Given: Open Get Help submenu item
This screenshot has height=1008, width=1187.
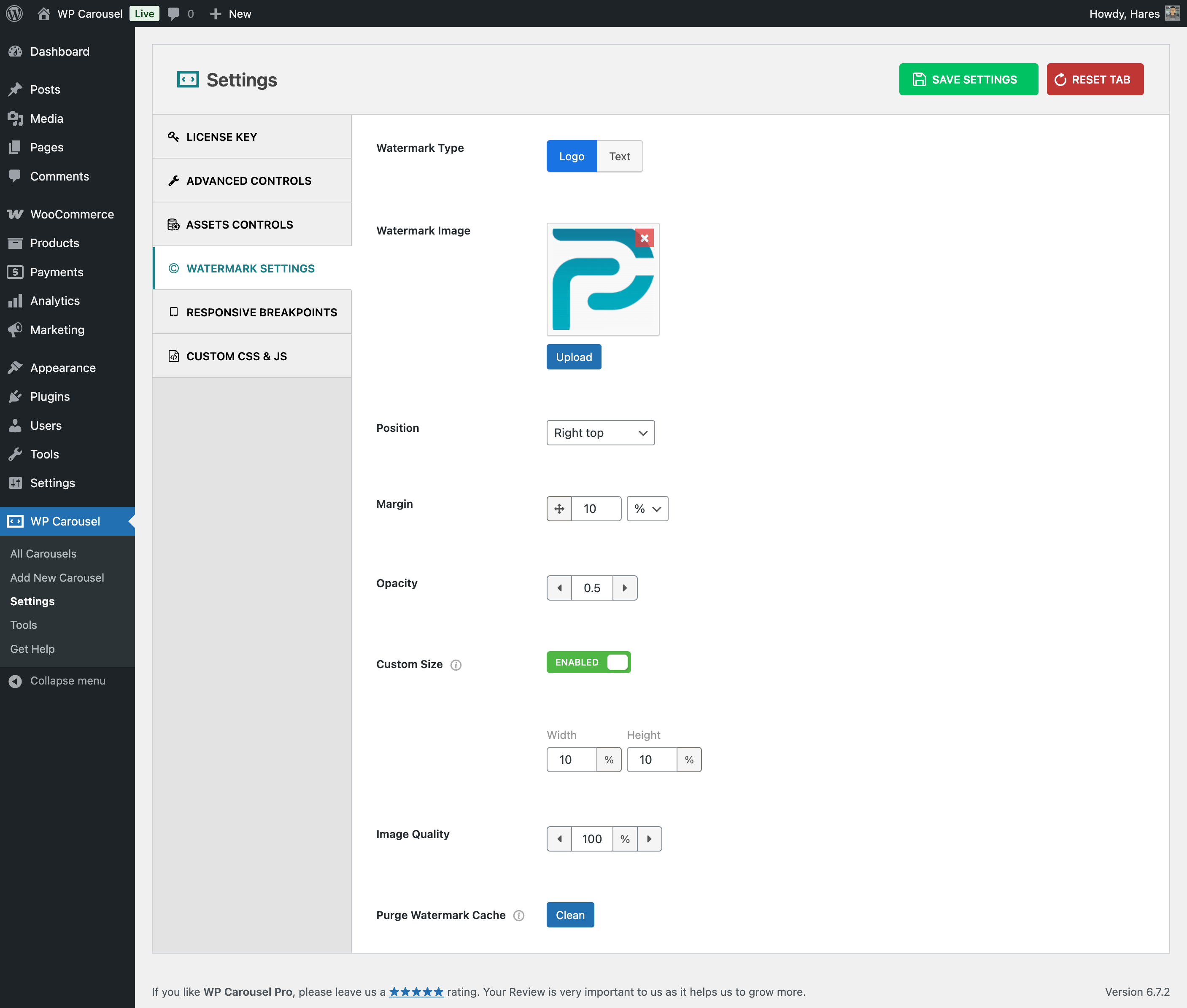Looking at the screenshot, I should 32,649.
